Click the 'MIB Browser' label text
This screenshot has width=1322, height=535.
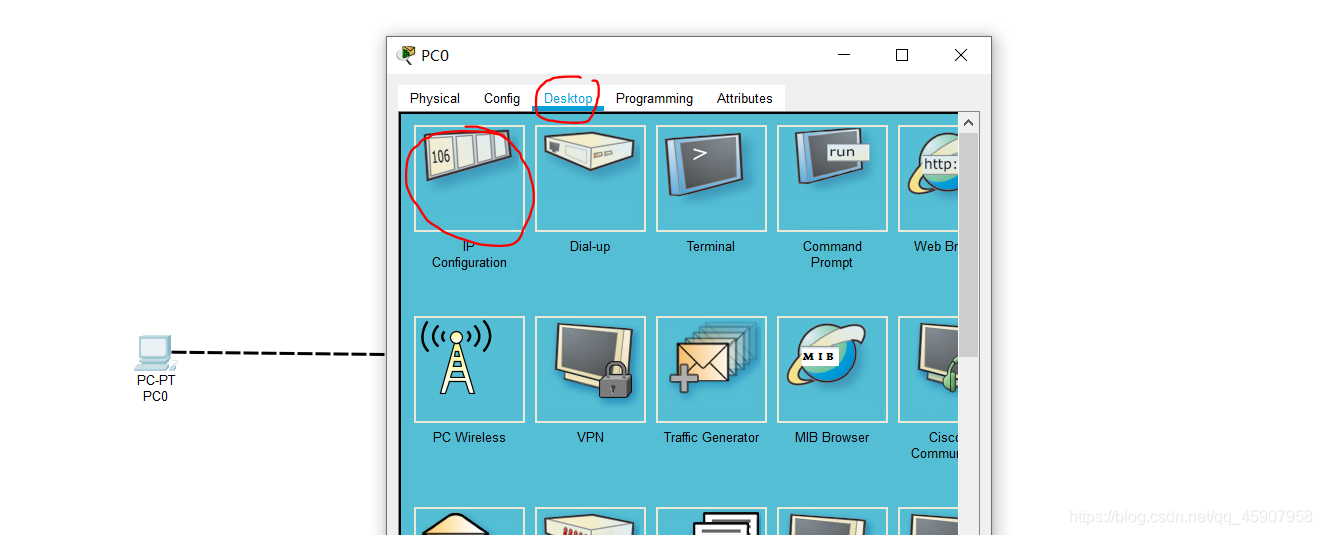[832, 437]
